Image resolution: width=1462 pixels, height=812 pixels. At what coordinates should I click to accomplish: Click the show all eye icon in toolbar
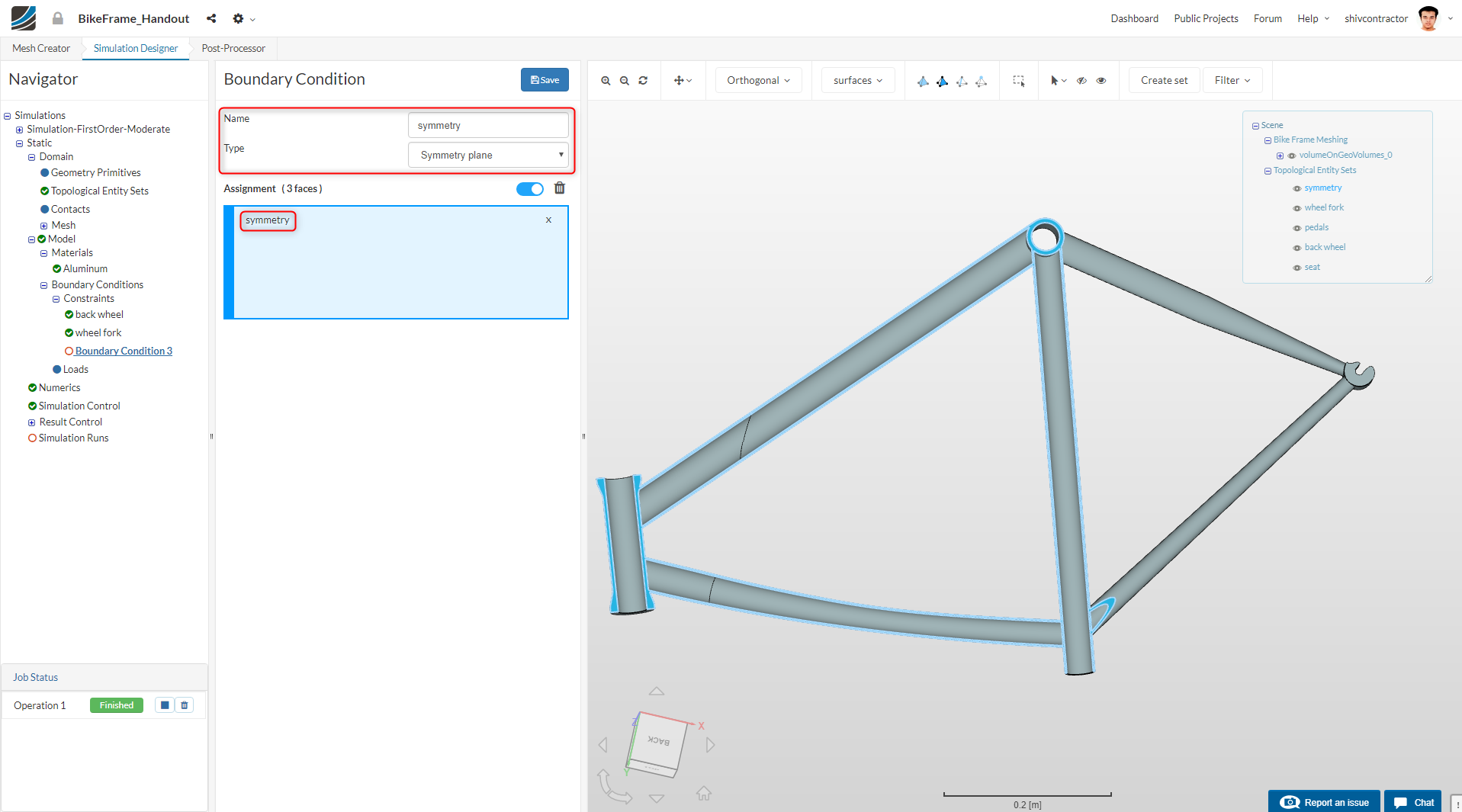(x=1101, y=81)
